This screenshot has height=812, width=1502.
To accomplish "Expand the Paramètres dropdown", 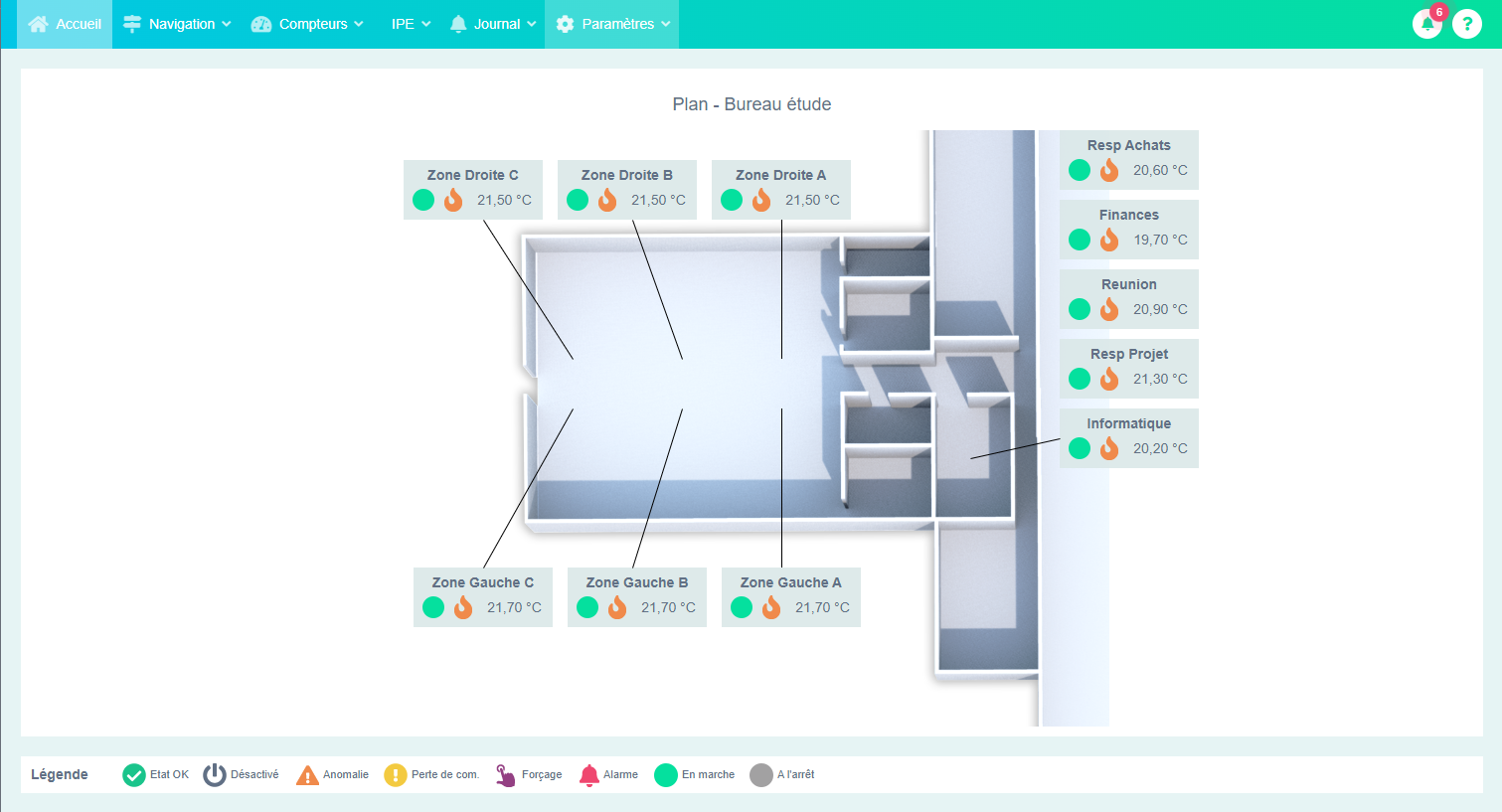I will pos(612,24).
